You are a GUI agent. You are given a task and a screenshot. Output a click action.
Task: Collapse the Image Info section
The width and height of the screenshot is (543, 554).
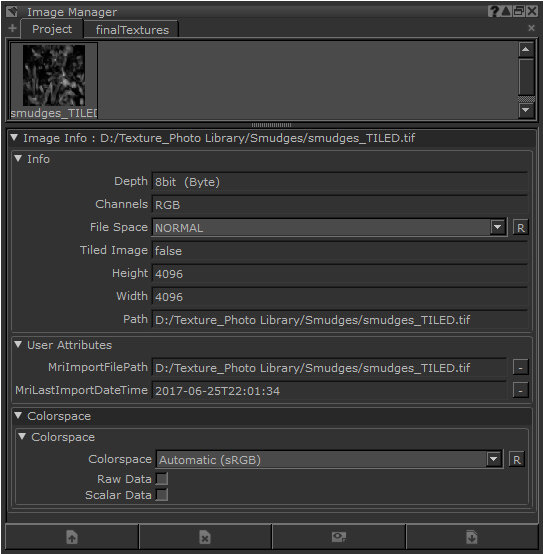(14, 137)
